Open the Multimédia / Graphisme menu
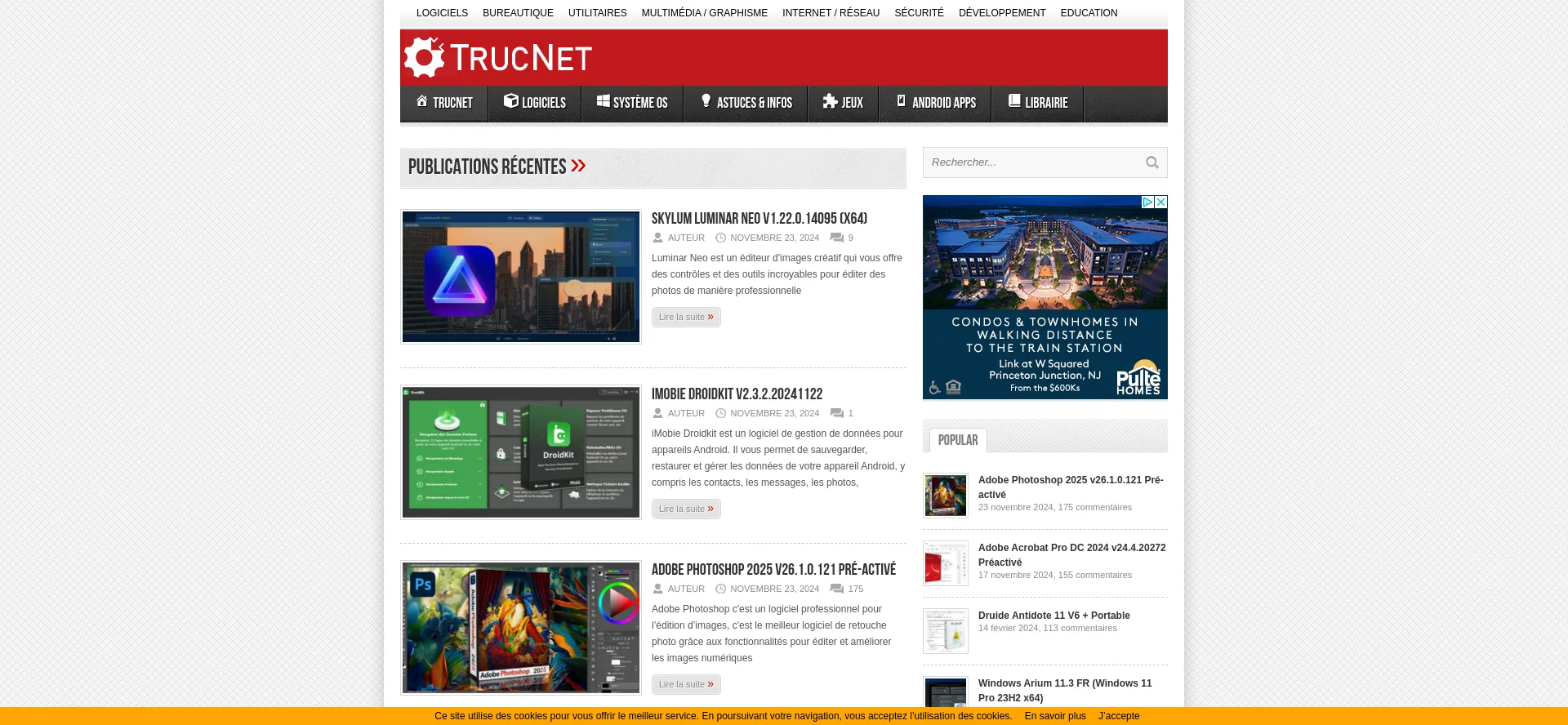The width and height of the screenshot is (1568, 725). [705, 13]
